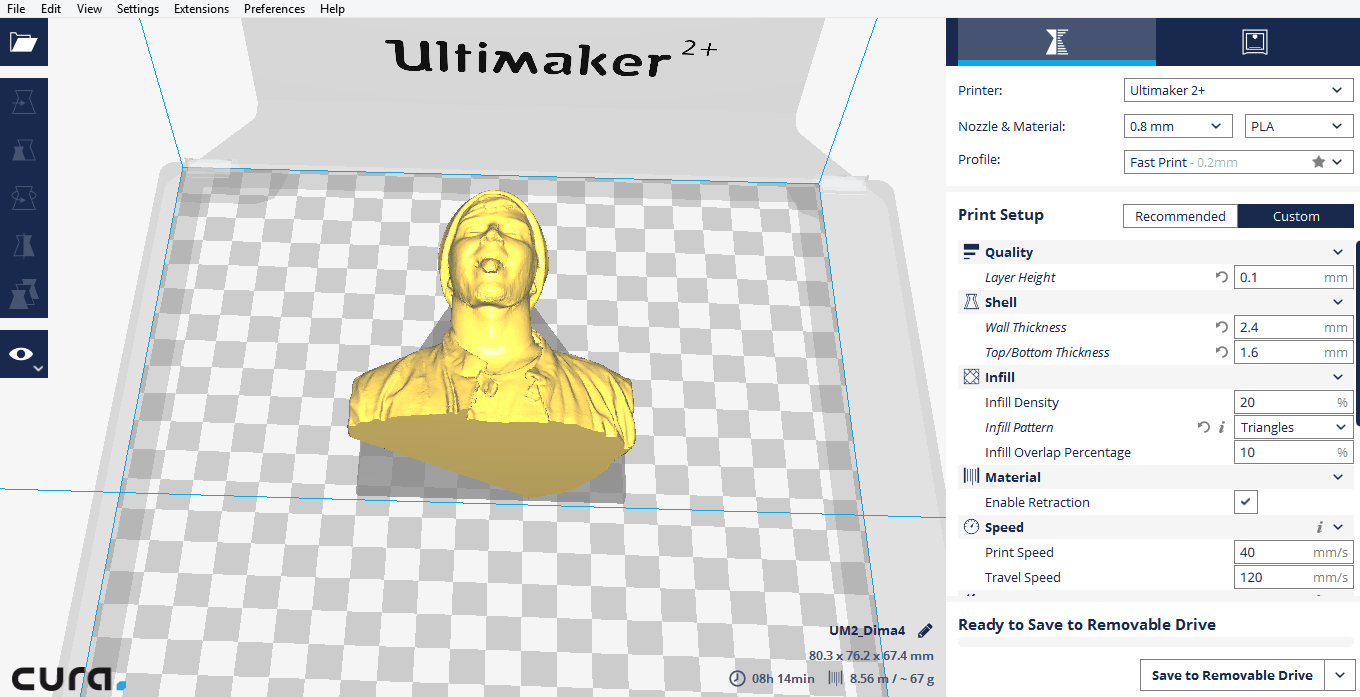Open the view mode eye menu
The width and height of the screenshot is (1360, 697).
click(23, 354)
